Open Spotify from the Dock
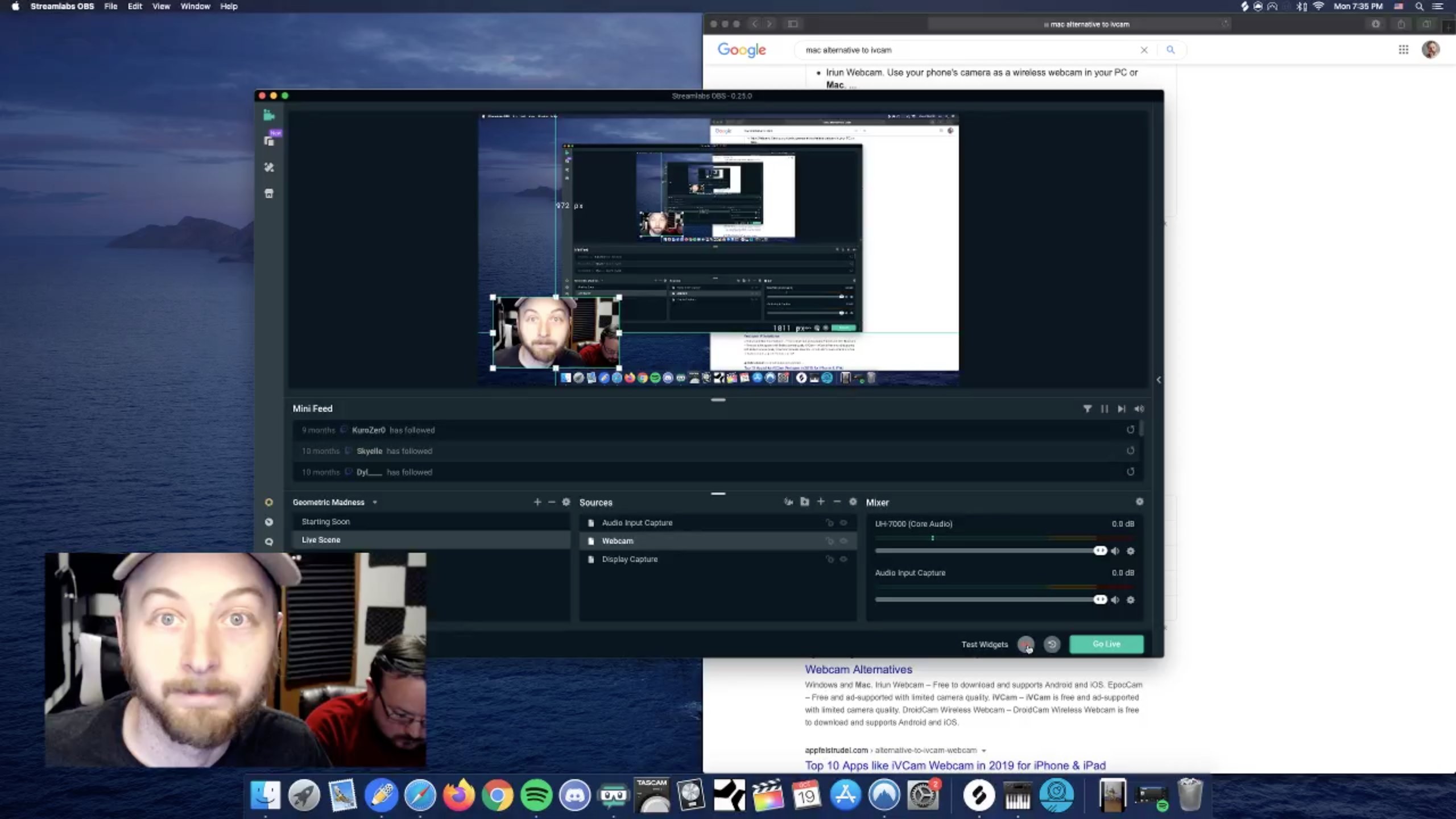1456x819 pixels. pyautogui.click(x=536, y=795)
